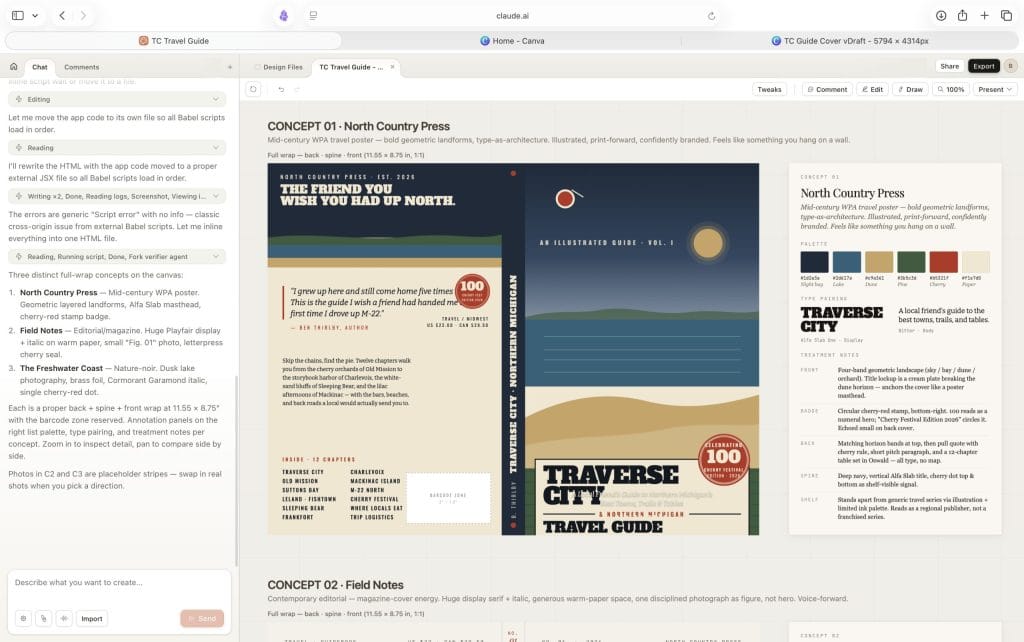Toggle Edit mode in the toolbar
1024x642 pixels.
pyautogui.click(x=871, y=89)
